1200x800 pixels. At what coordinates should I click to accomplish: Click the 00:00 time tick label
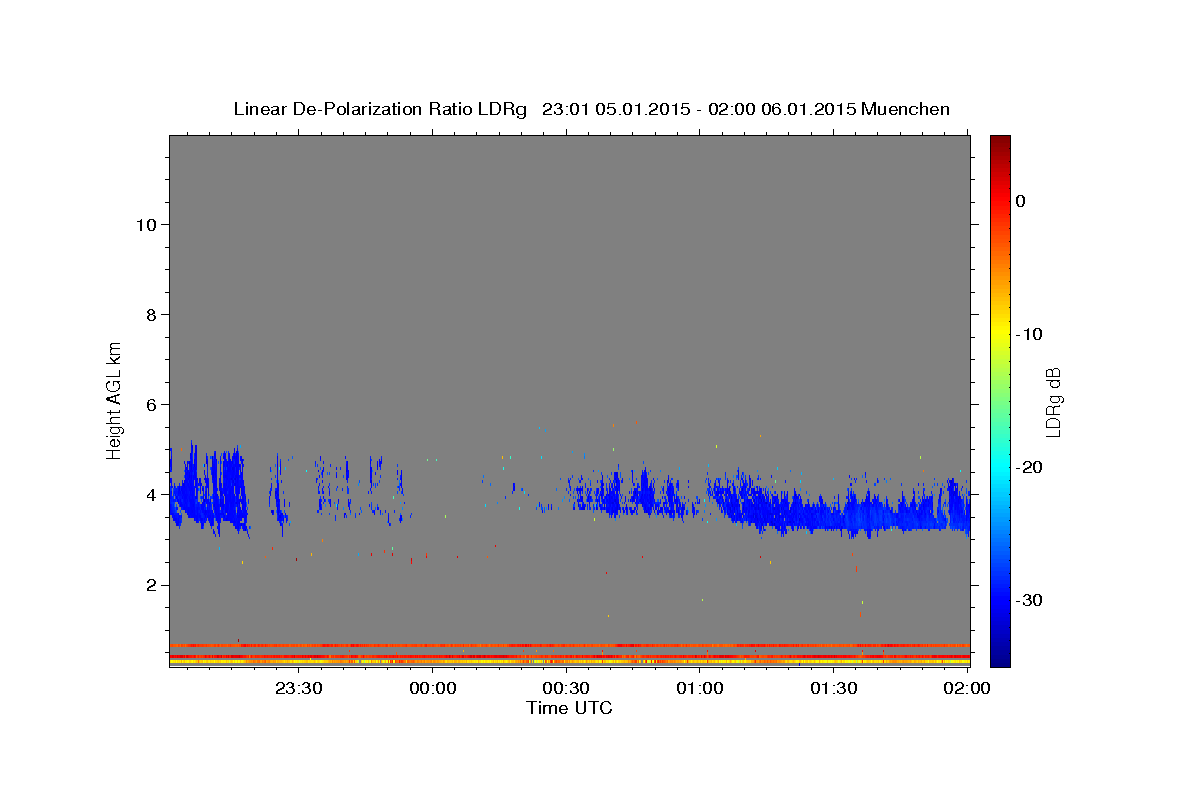click(433, 688)
